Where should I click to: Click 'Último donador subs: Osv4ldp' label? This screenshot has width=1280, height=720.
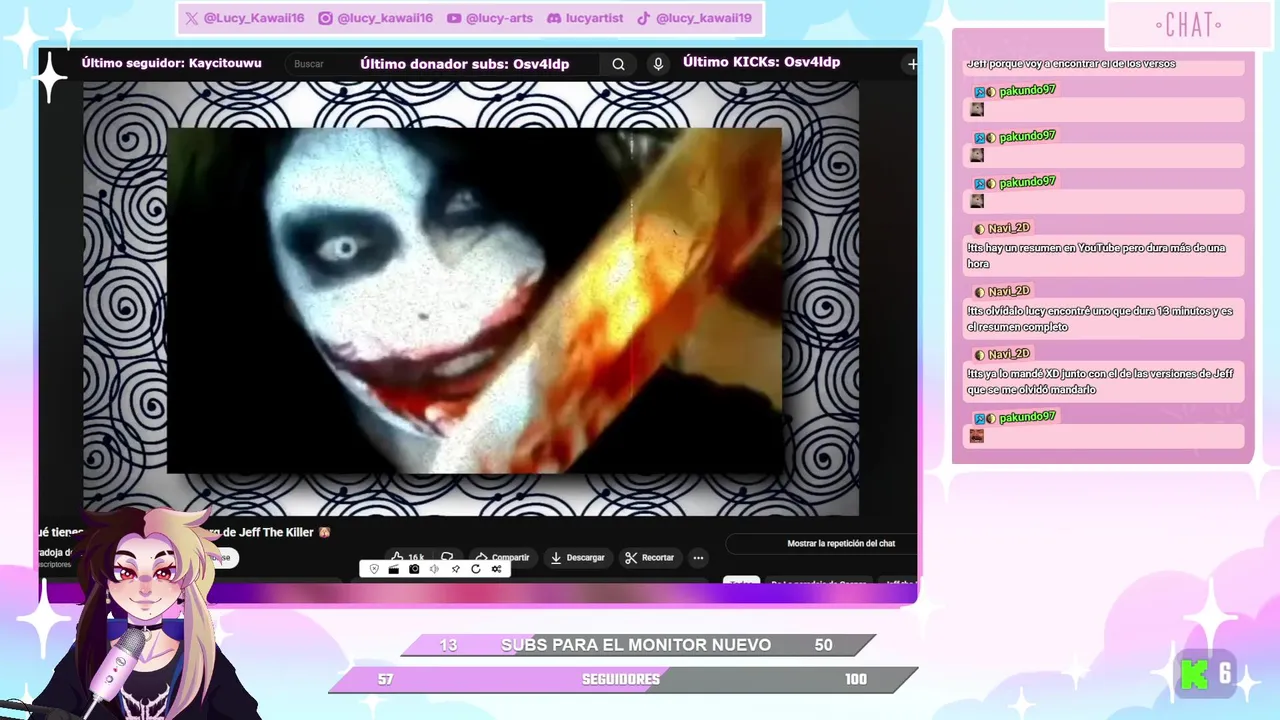coord(465,64)
